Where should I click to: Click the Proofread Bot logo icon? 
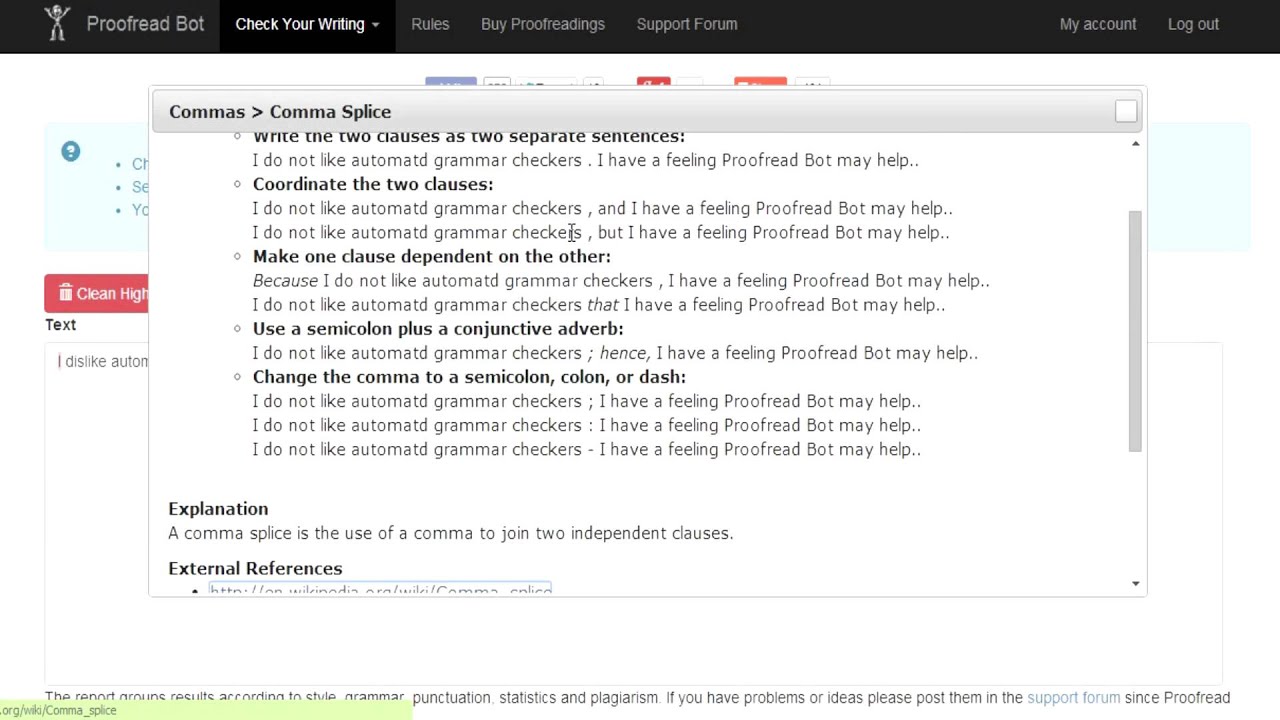57,23
